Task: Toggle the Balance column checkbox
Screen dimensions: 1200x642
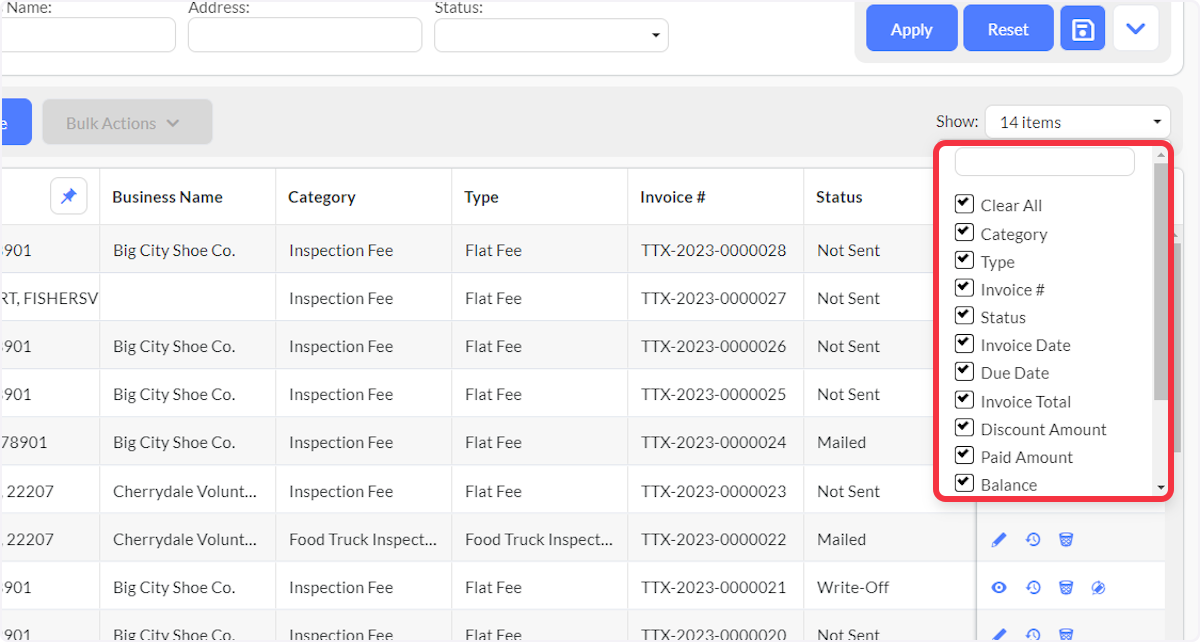Action: click(964, 484)
